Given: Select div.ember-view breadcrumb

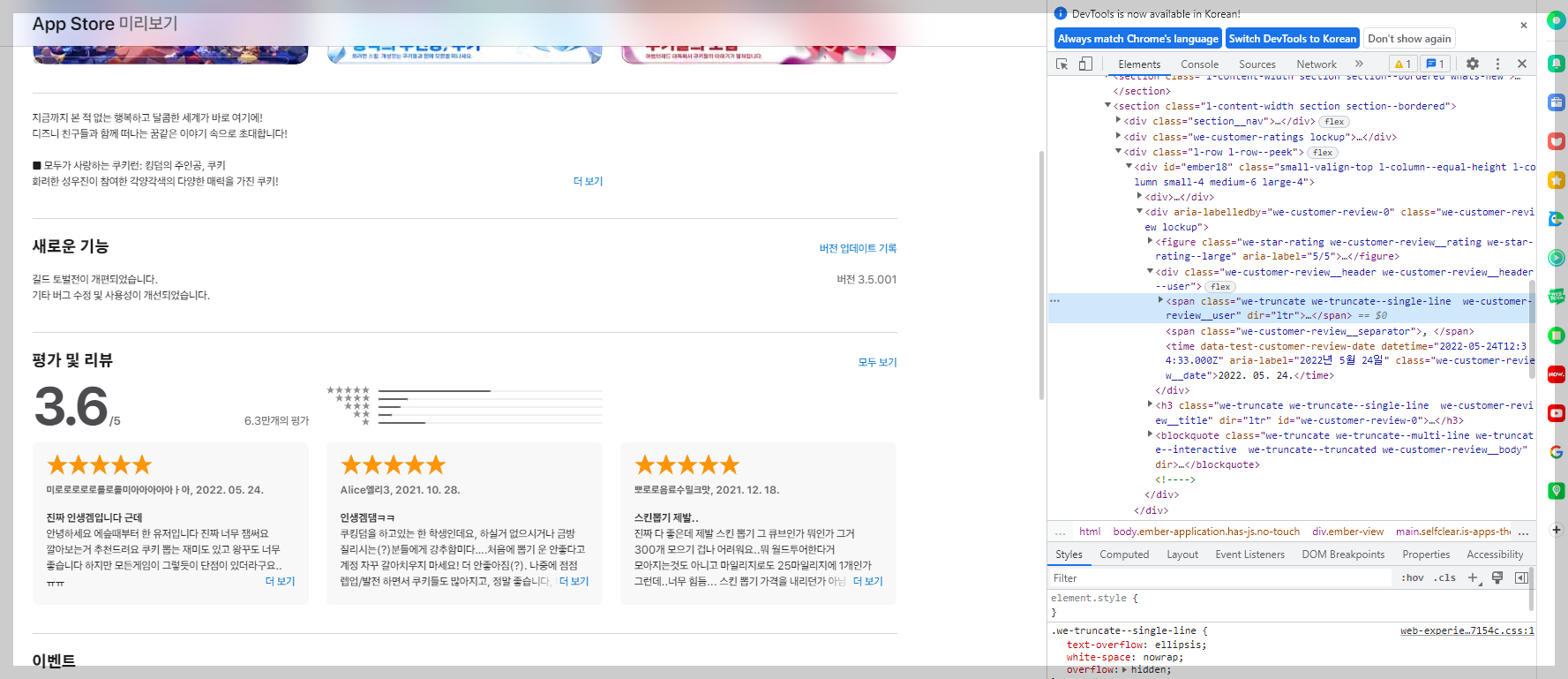Looking at the screenshot, I should [1347, 532].
